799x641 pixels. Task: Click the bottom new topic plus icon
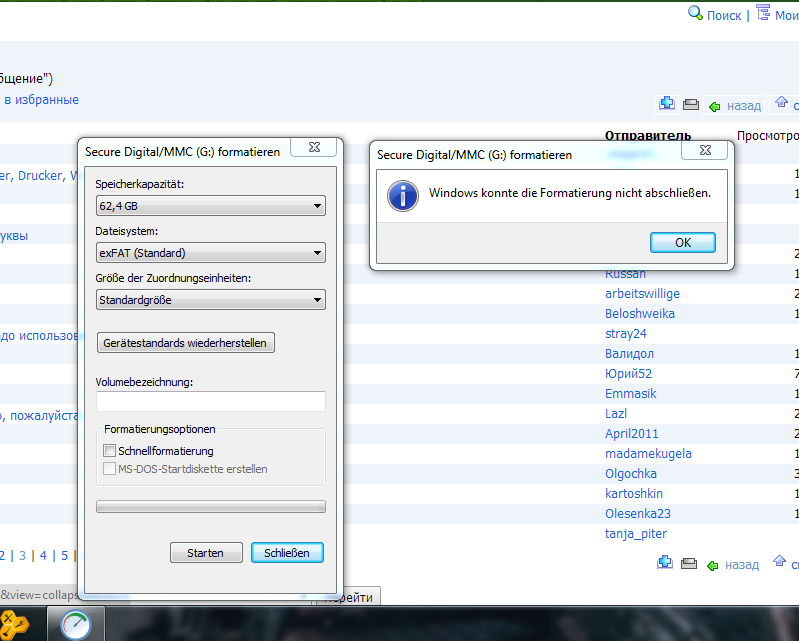(x=664, y=563)
